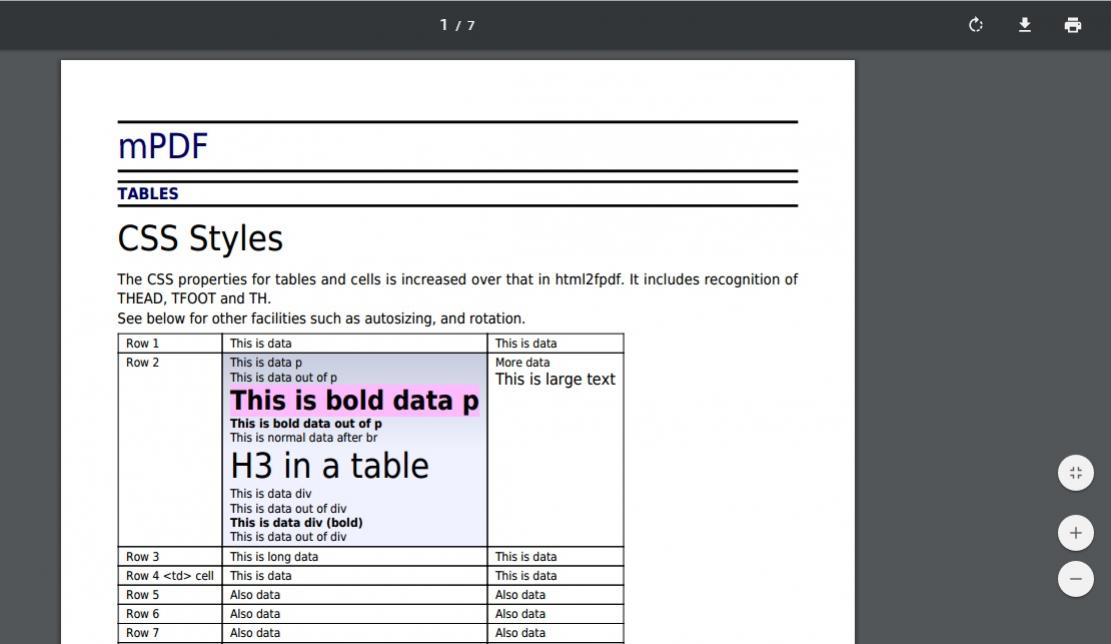Click 'This is data p' text
Image resolution: width=1111 pixels, height=644 pixels.
[266, 363]
